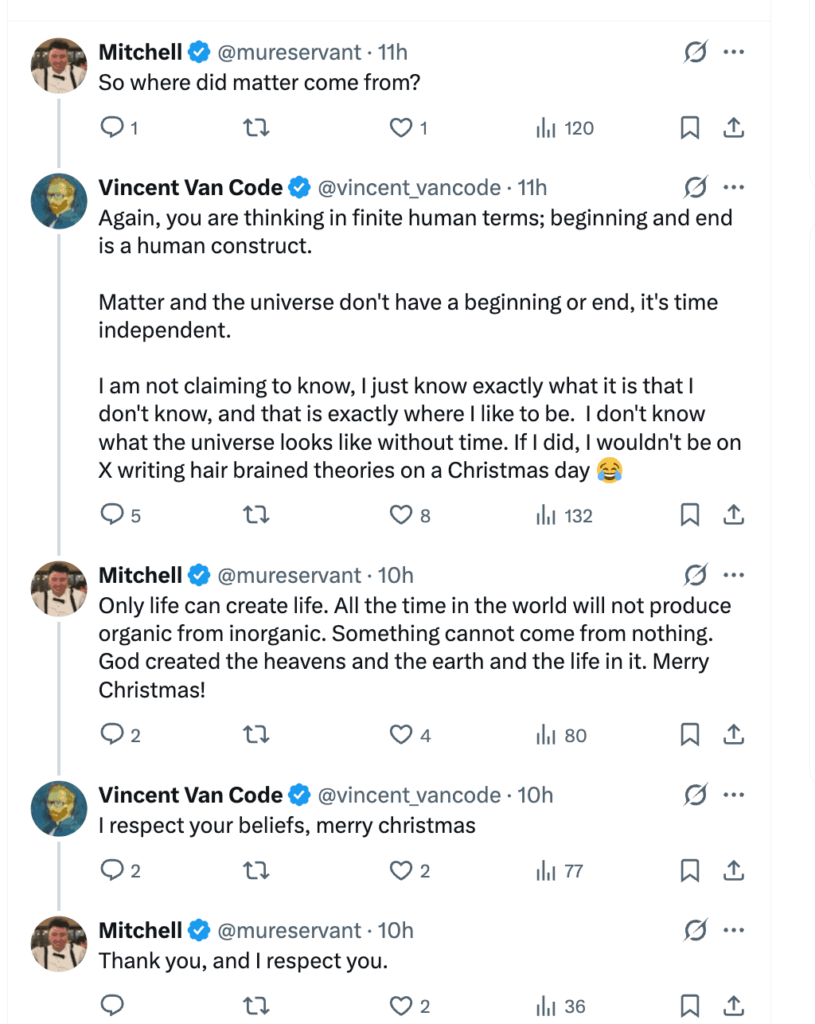815x1024 pixels.
Task: Click Vincent Van Code name on long reply
Action: click(190, 187)
